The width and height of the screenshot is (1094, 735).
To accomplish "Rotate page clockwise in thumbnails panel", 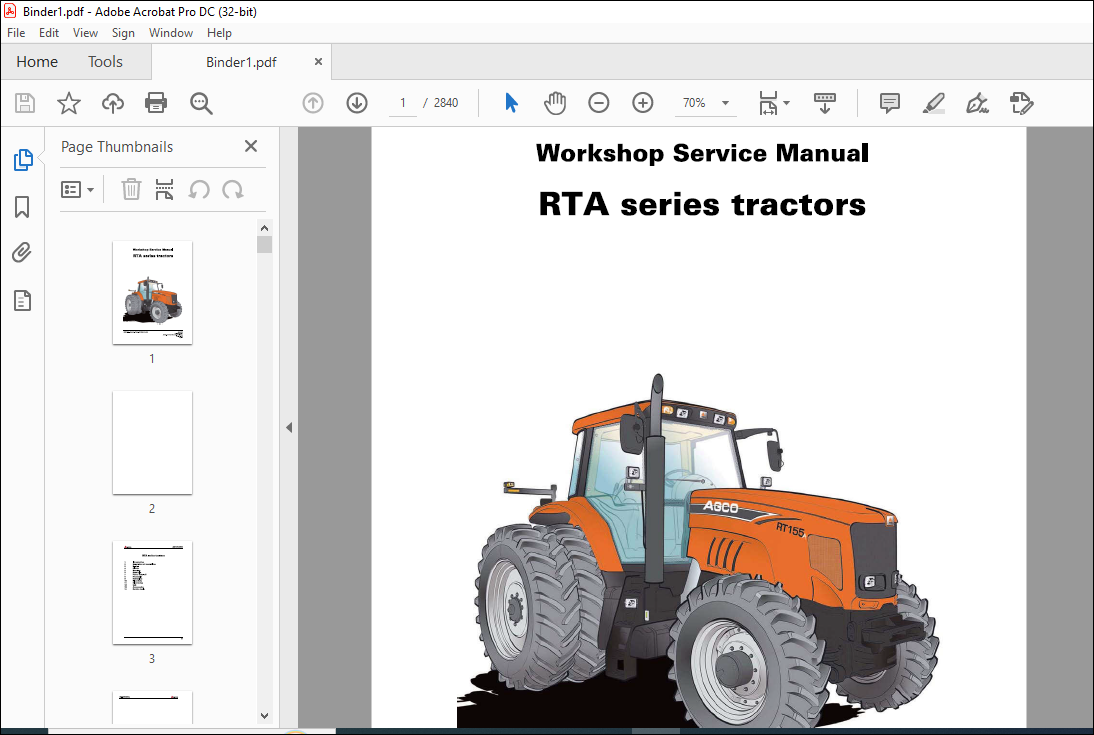I will (x=232, y=189).
